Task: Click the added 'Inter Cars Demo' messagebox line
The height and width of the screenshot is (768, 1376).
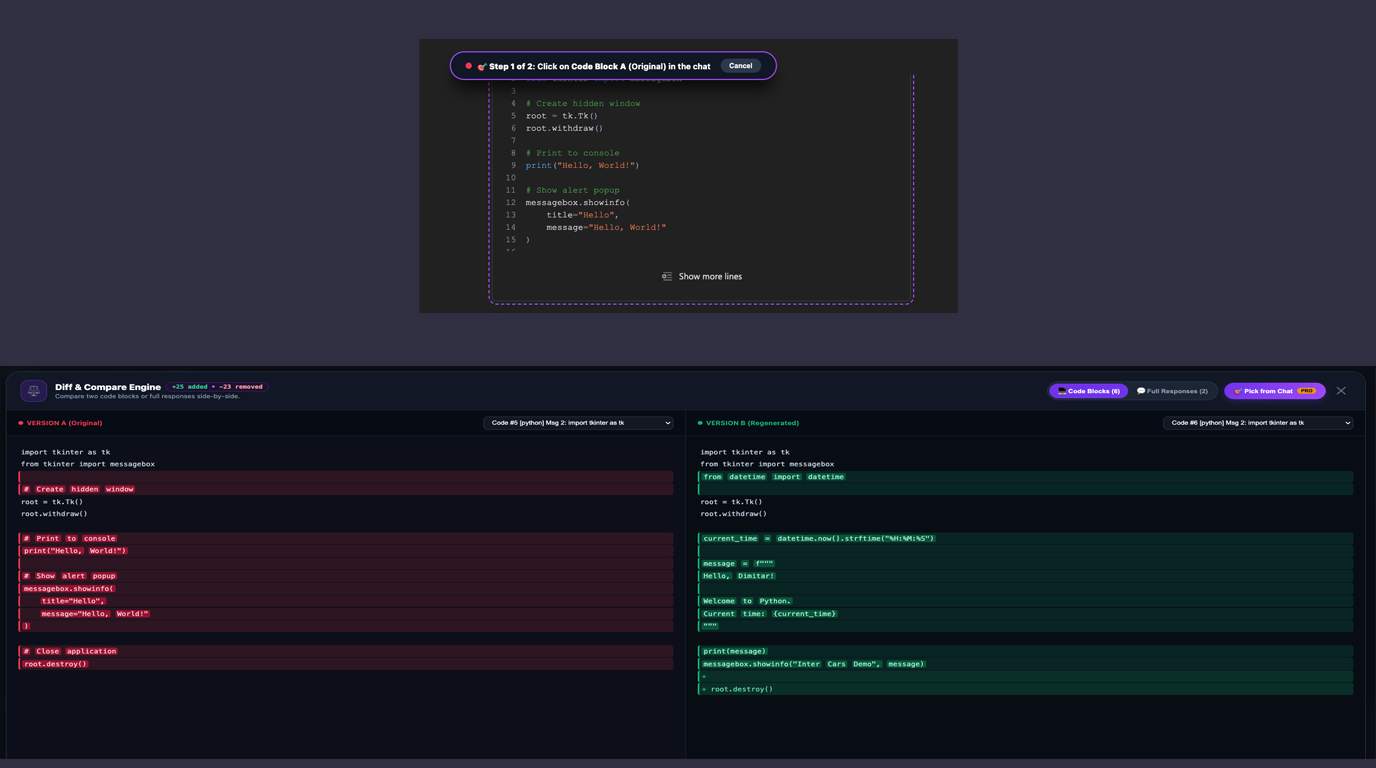Action: [x=1025, y=664]
